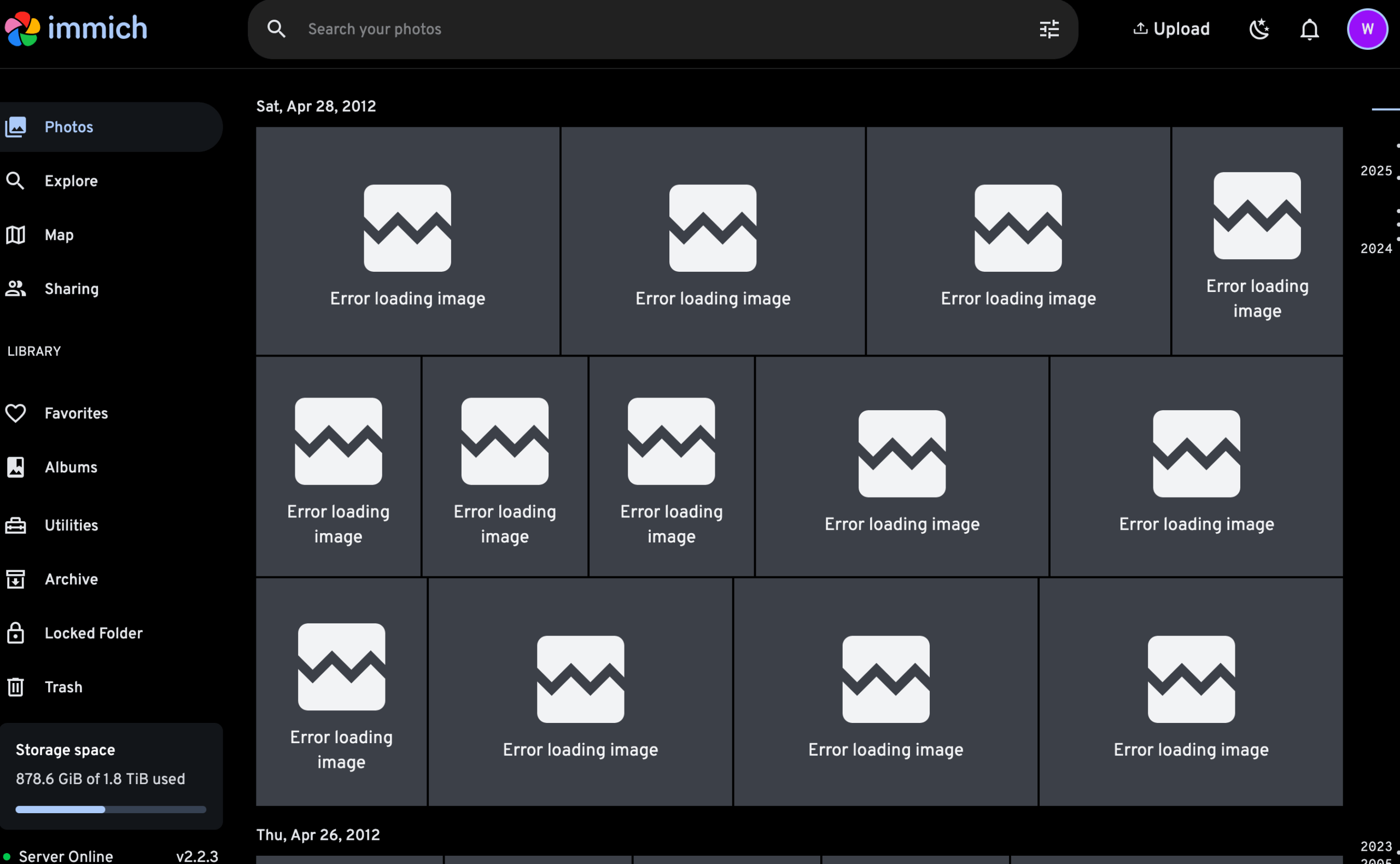Click the storage space usage bar
This screenshot has height=864, width=1400.
click(110, 809)
